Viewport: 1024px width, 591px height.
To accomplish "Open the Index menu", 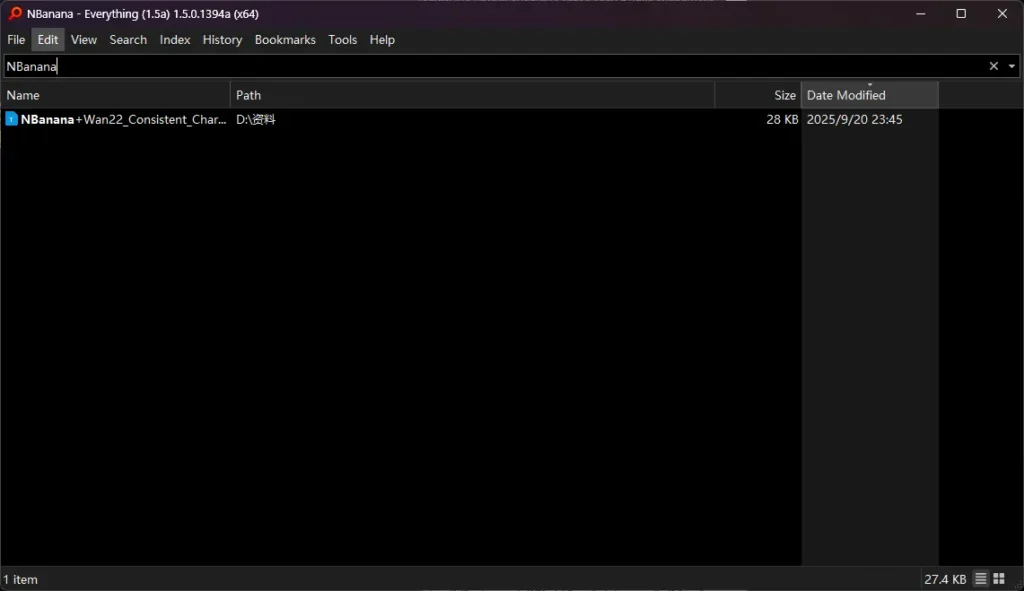I will pos(175,40).
